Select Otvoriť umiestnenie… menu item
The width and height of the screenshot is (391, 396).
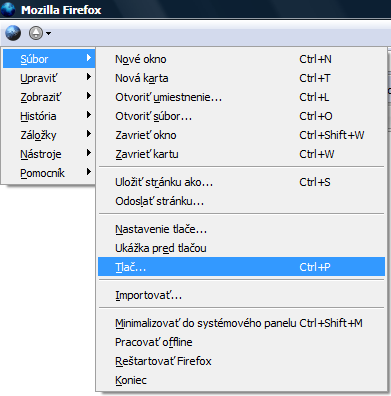[x=241, y=97]
